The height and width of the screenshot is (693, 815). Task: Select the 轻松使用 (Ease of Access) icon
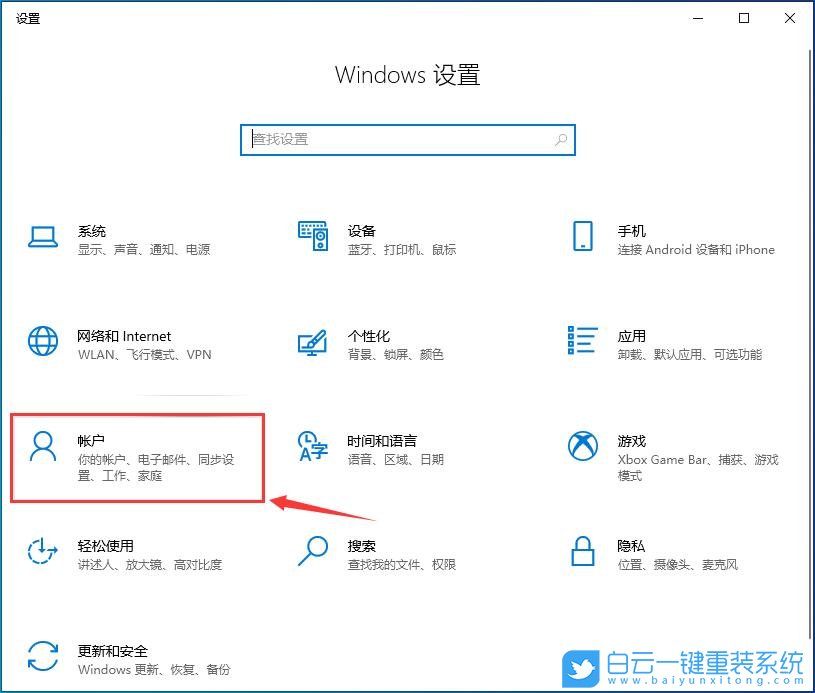click(42, 551)
